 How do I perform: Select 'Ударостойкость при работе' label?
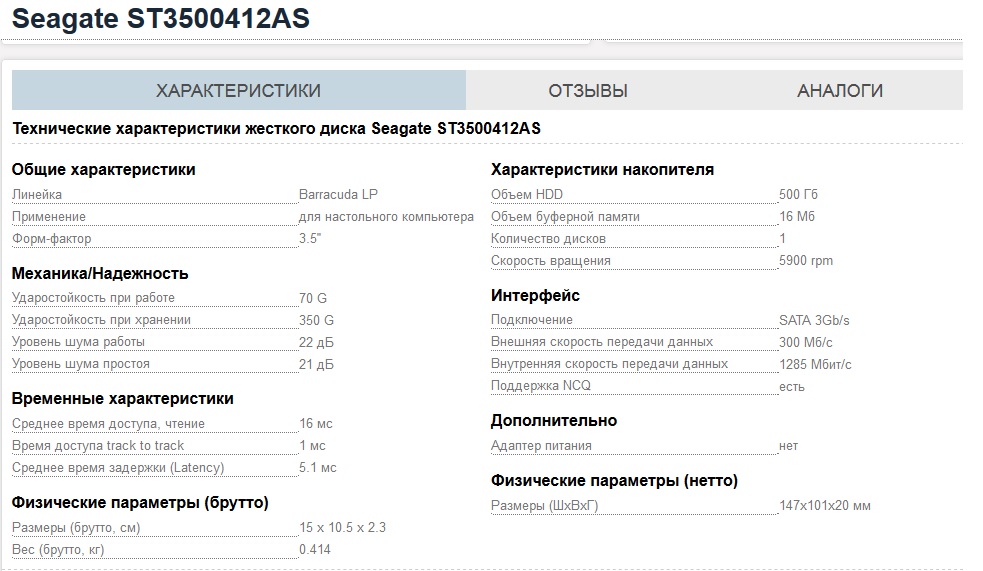[x=93, y=298]
